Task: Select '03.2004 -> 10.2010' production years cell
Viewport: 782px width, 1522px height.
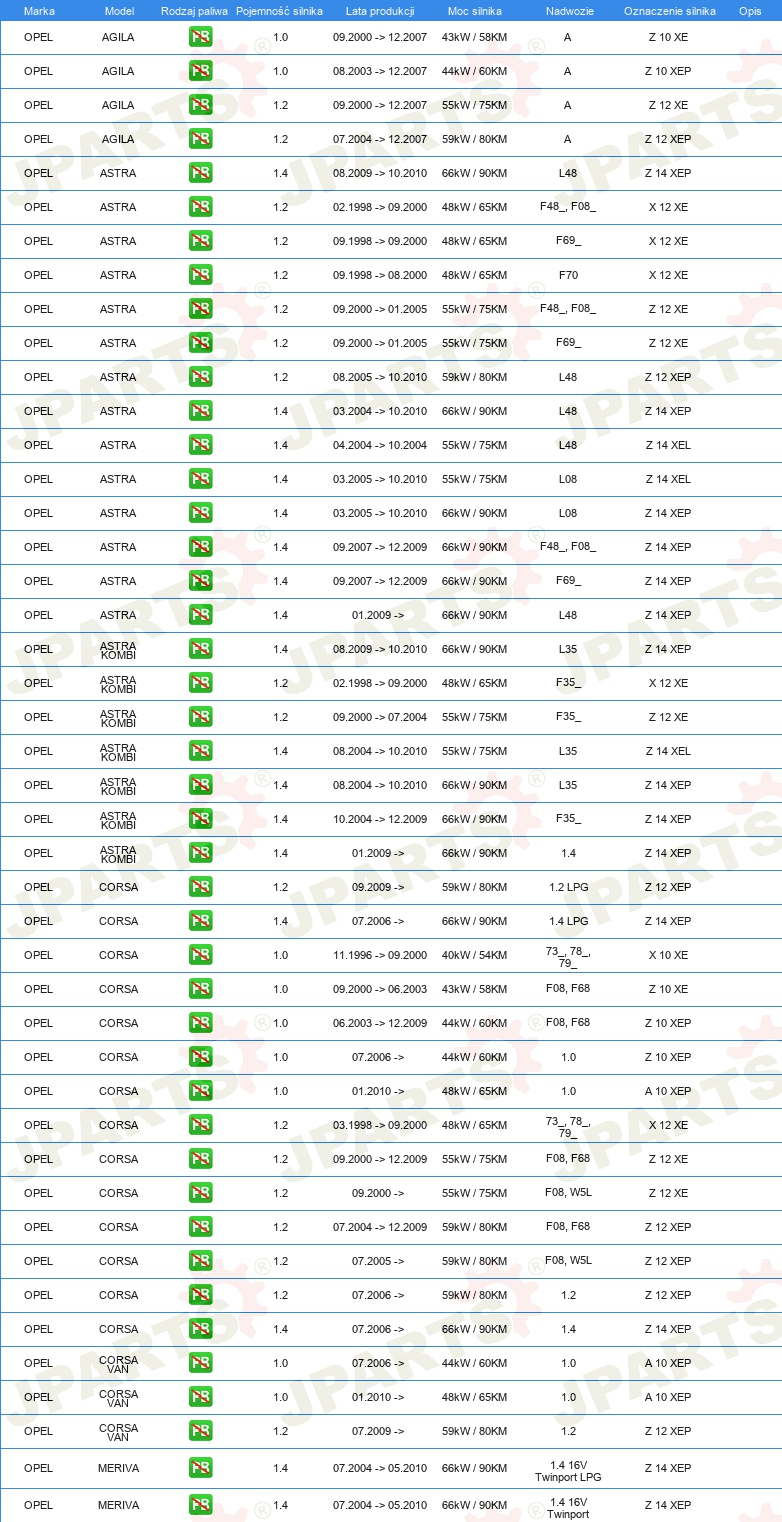Action: [380, 411]
